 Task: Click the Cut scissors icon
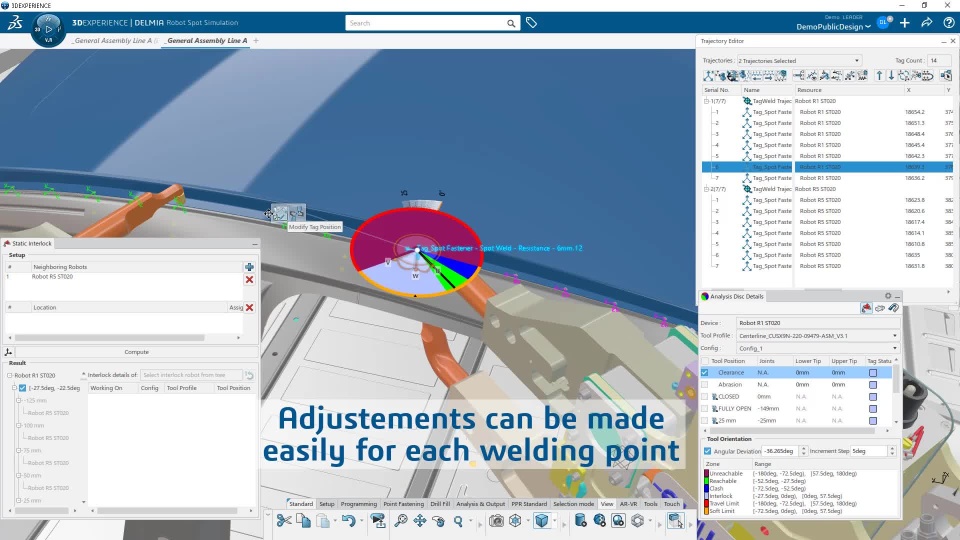coord(283,520)
